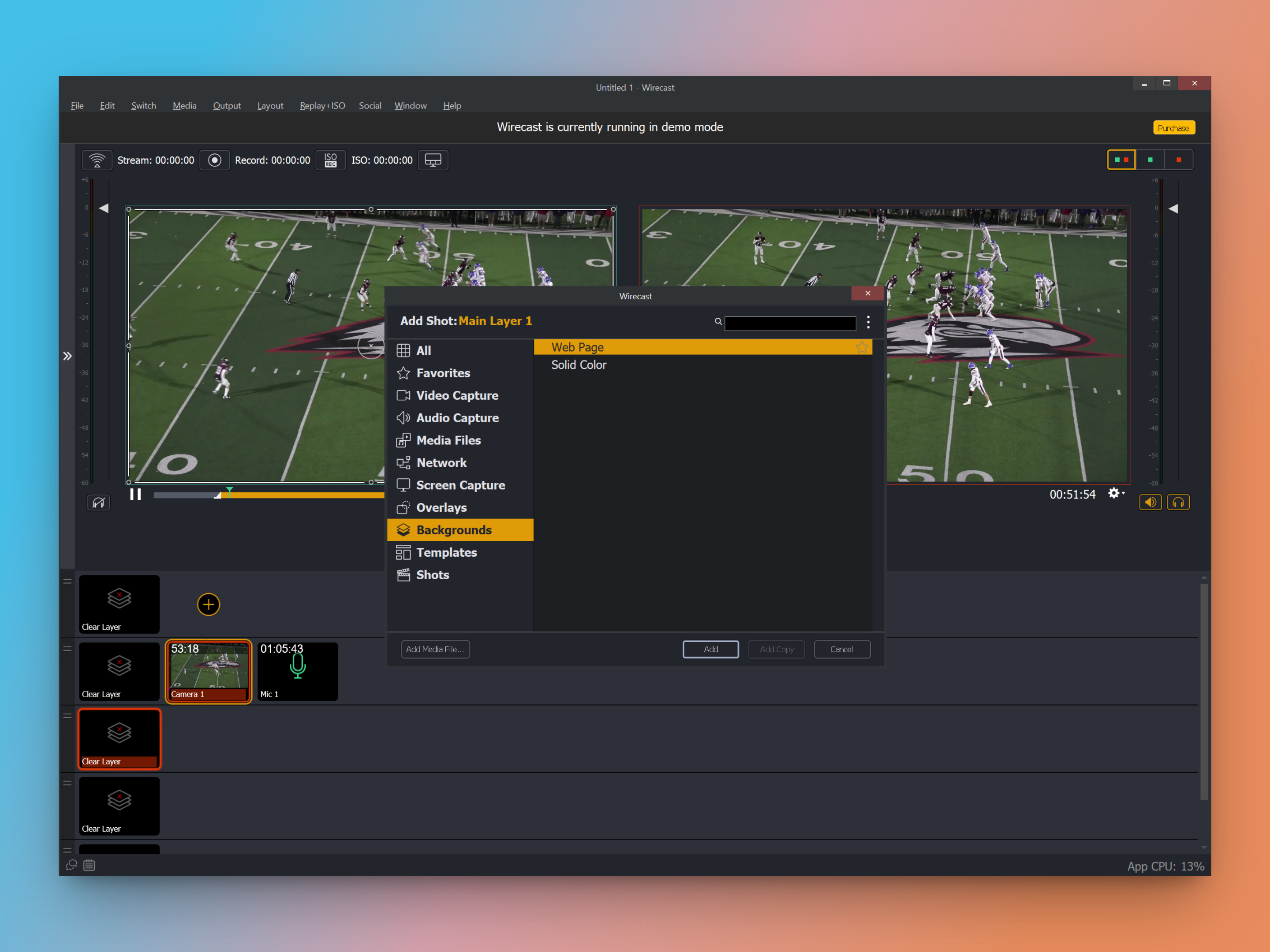
Task: Click the ISO REC recording icon
Action: click(331, 160)
